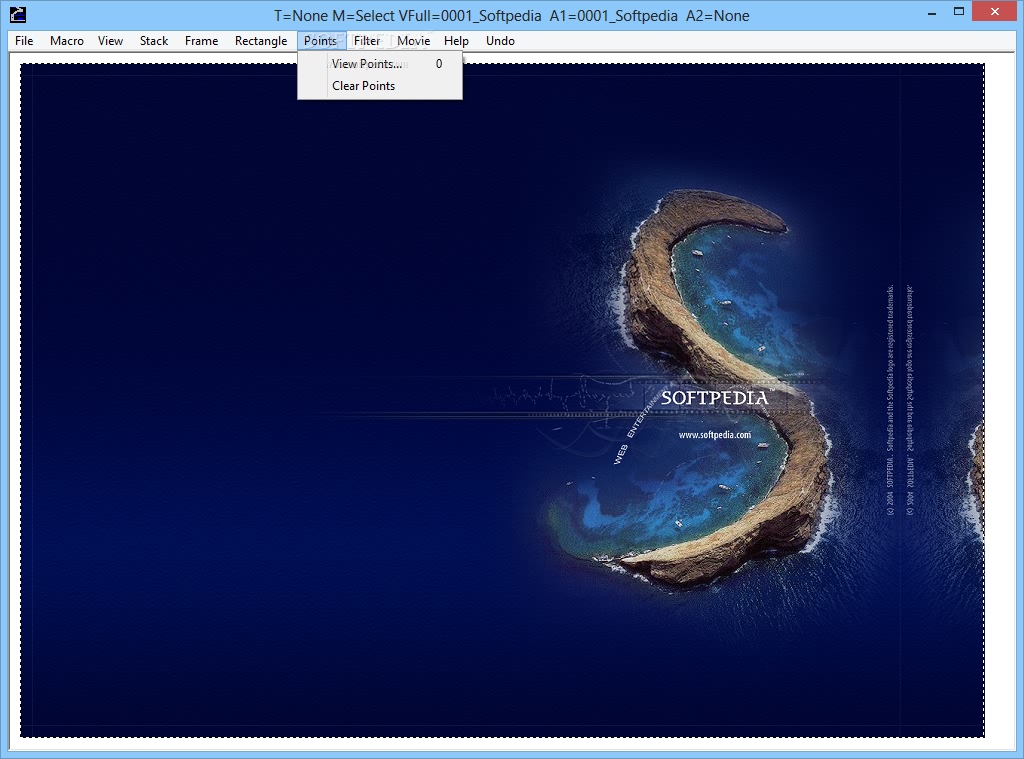Open the Help menu
1024x759 pixels.
pyautogui.click(x=456, y=40)
